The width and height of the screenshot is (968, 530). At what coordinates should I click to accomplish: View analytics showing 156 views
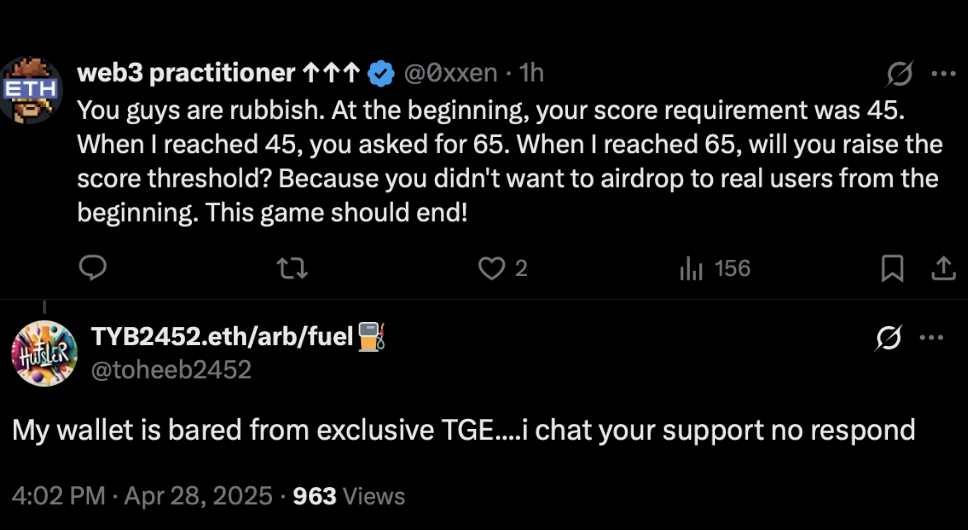click(691, 268)
